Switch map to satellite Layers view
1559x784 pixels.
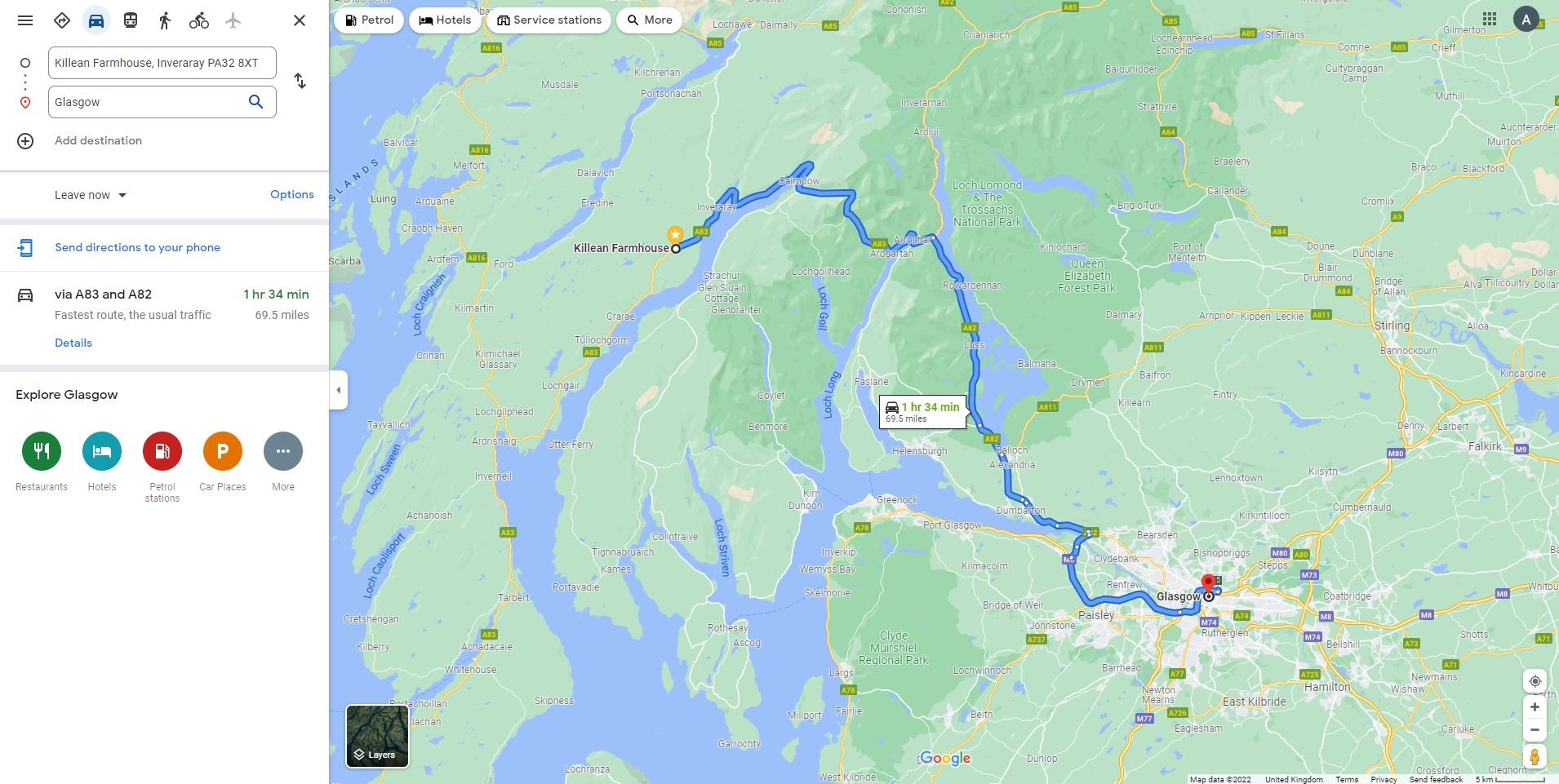point(377,736)
